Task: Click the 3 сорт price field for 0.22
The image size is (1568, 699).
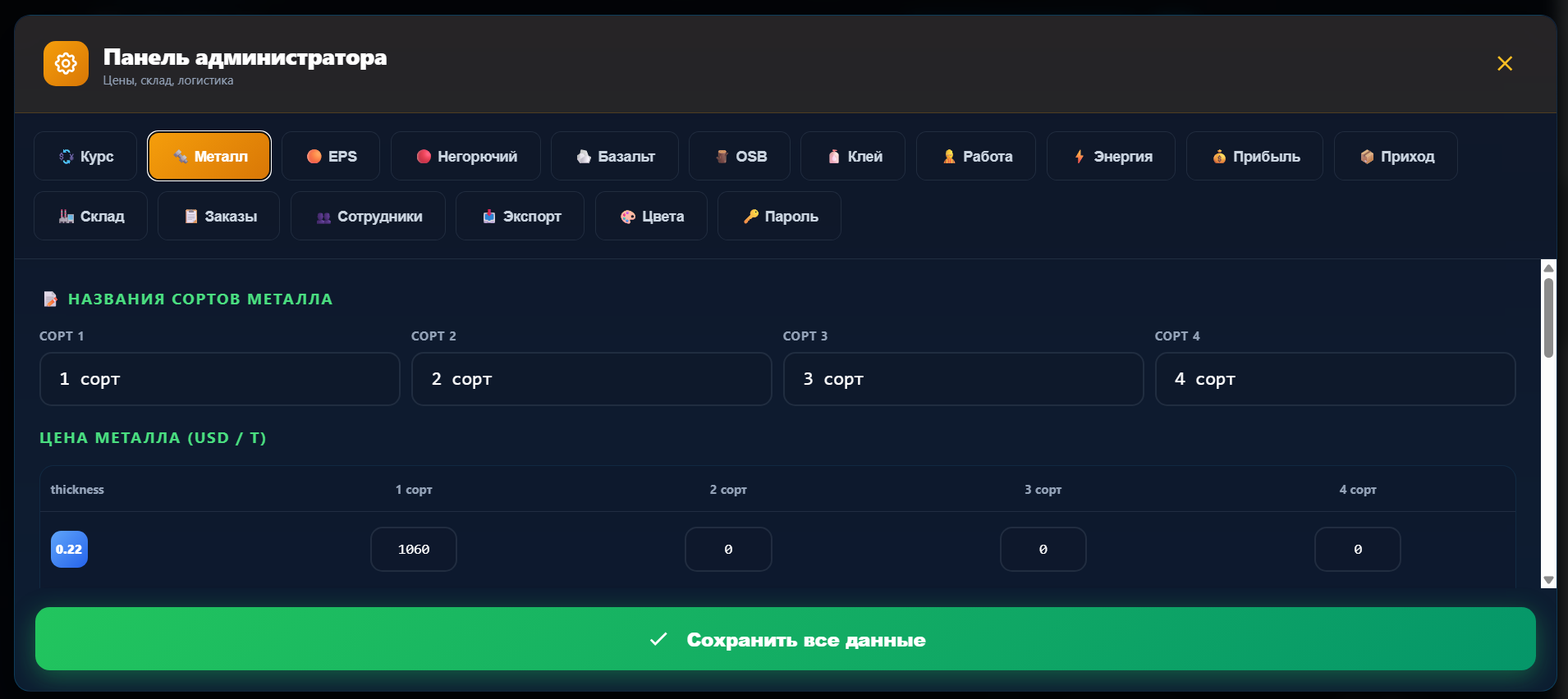Action: (1043, 549)
